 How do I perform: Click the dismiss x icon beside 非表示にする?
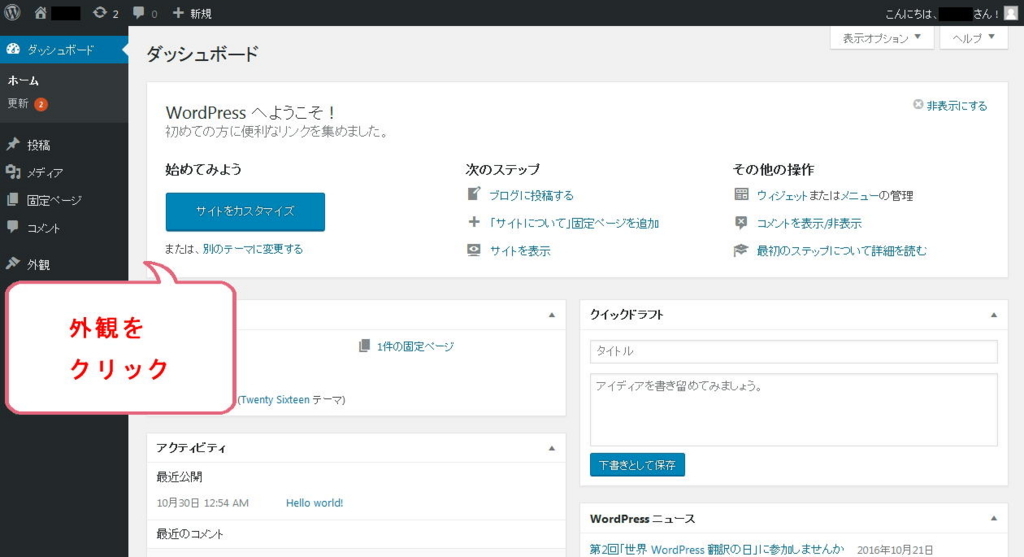pos(918,104)
